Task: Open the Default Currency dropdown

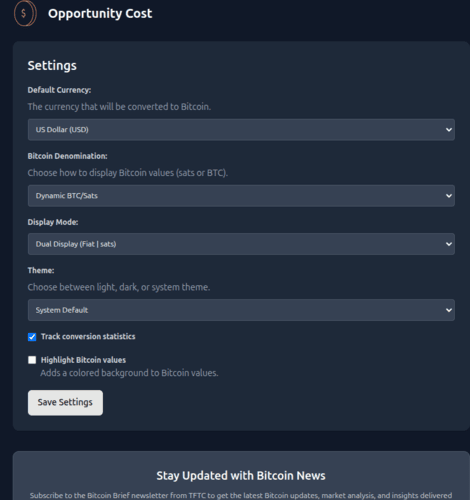Action: 241,130
